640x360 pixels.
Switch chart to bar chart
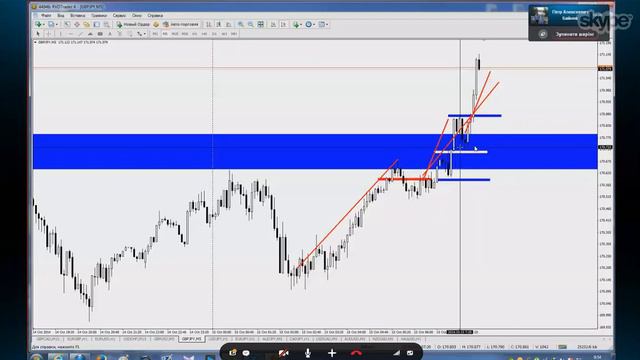tap(209, 24)
